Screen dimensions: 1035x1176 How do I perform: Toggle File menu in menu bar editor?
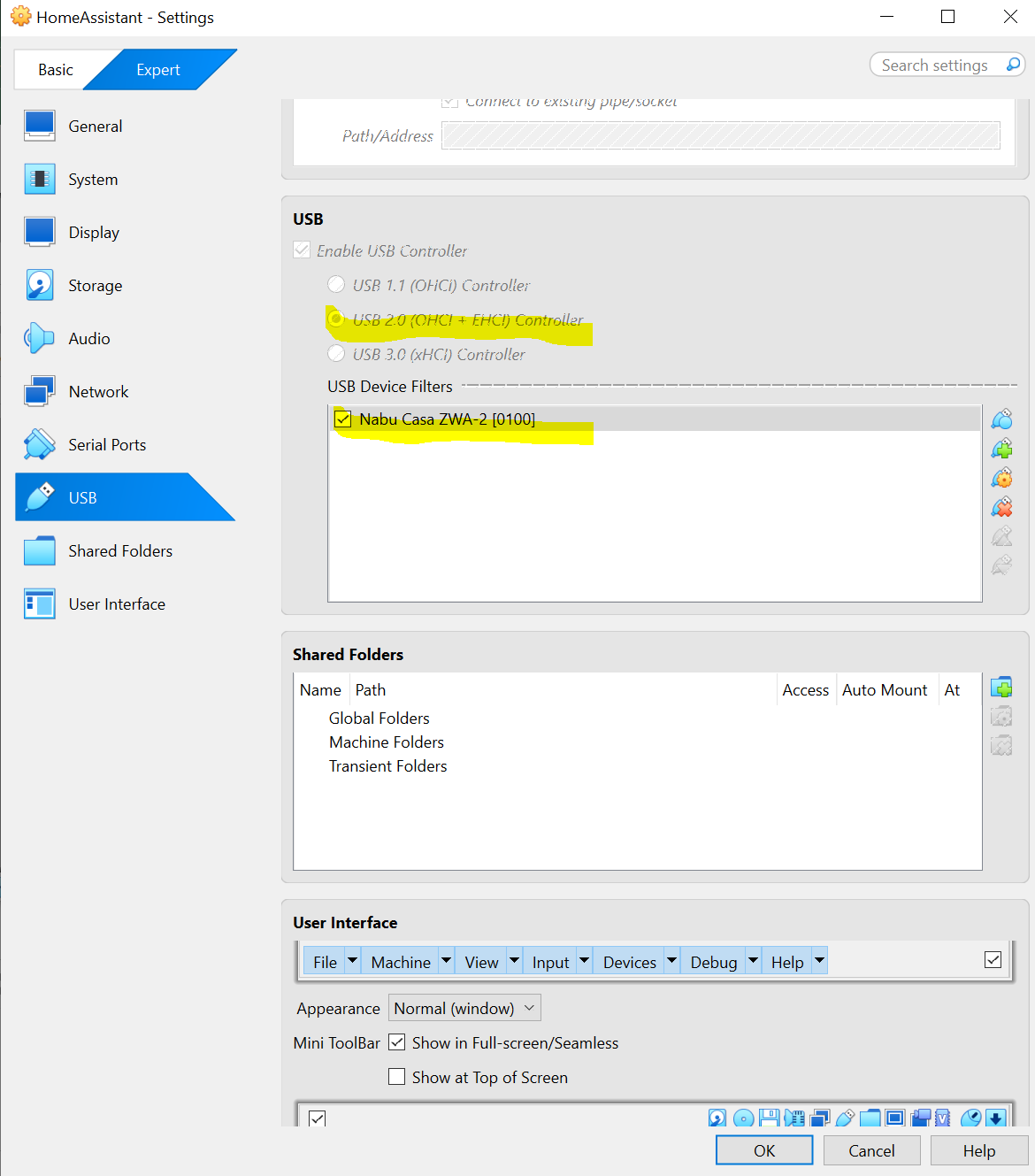point(325,962)
